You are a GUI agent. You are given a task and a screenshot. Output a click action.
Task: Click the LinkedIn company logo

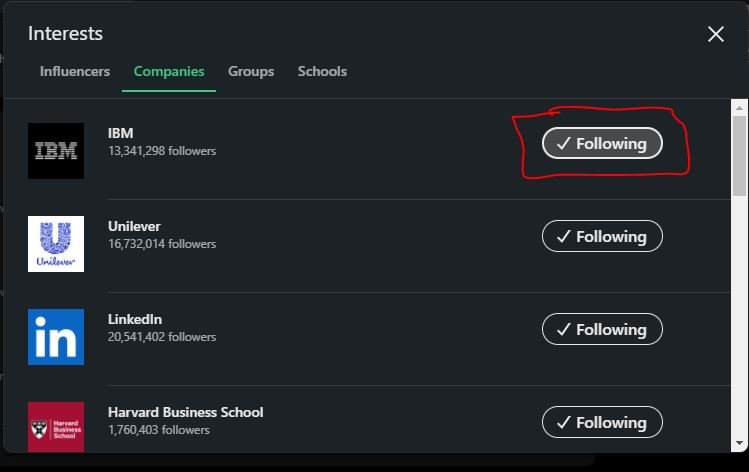56,337
